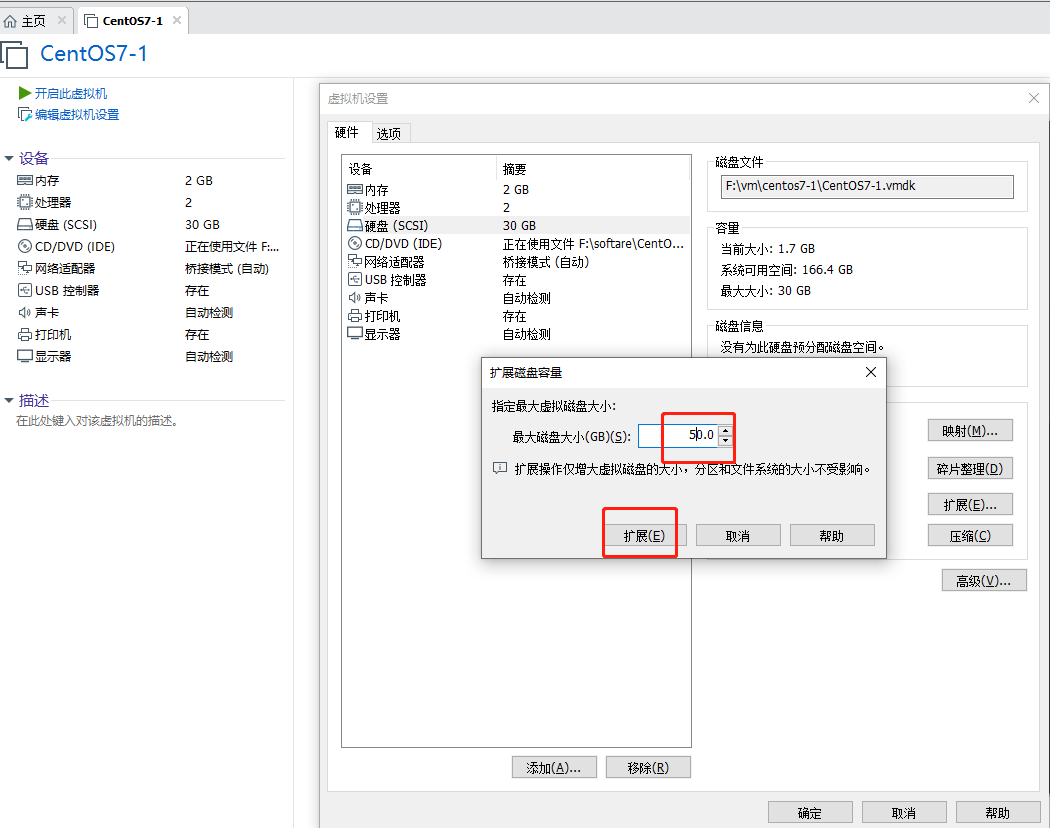Close the 虚拟机设置 window with X
The height and width of the screenshot is (828, 1050).
click(x=1034, y=98)
